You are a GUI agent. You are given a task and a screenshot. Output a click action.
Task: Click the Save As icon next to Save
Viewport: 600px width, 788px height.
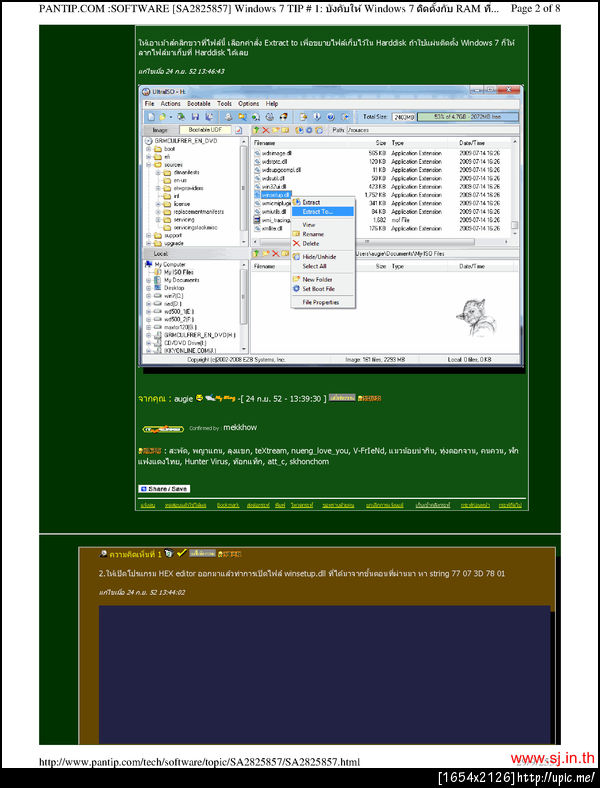coord(209,117)
